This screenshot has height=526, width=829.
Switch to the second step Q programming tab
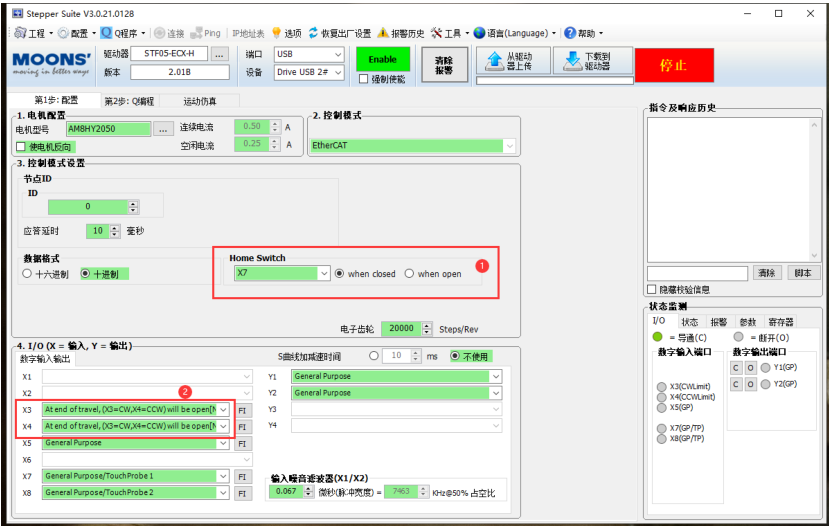(x=129, y=101)
